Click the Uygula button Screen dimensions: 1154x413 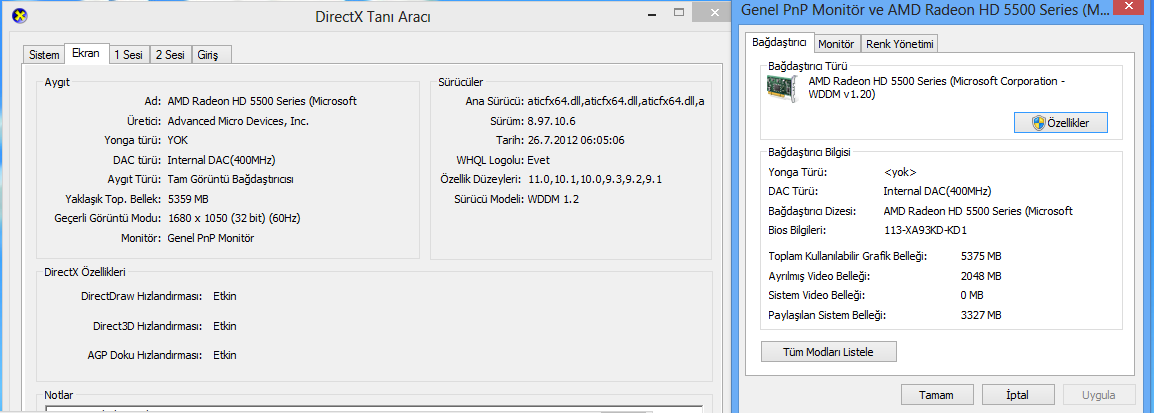1098,395
